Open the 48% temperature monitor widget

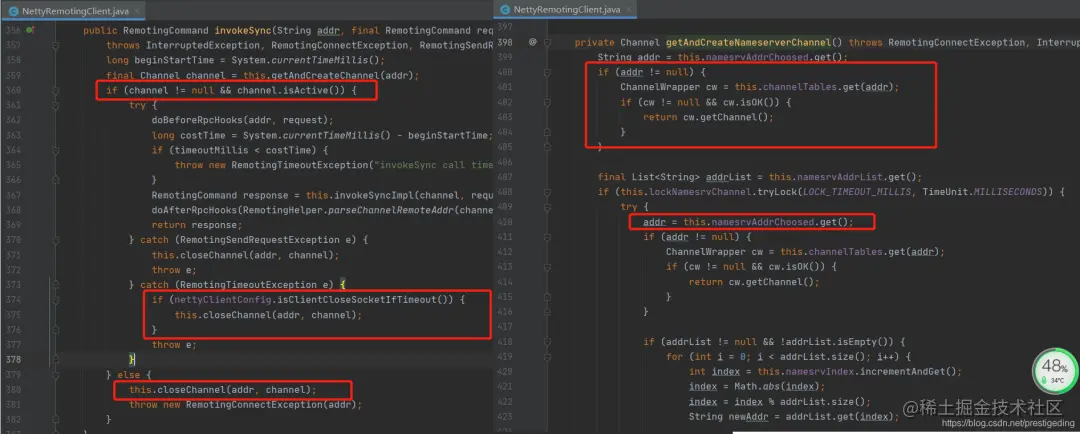point(1055,372)
